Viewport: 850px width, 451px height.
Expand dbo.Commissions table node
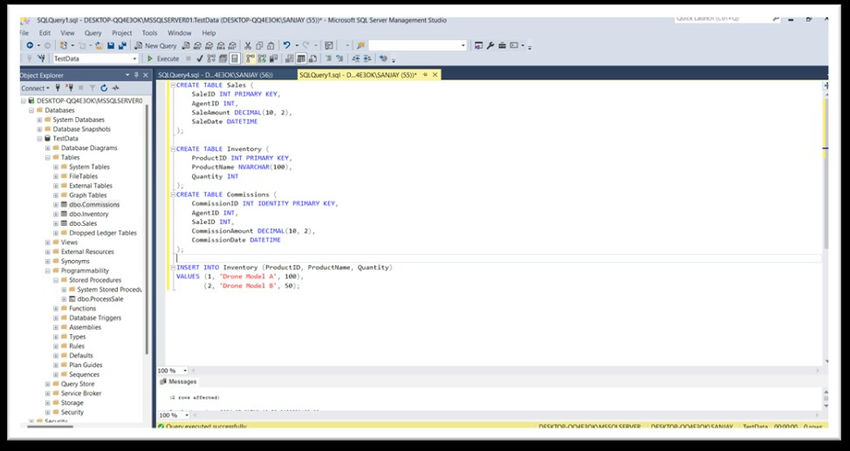[56, 205]
